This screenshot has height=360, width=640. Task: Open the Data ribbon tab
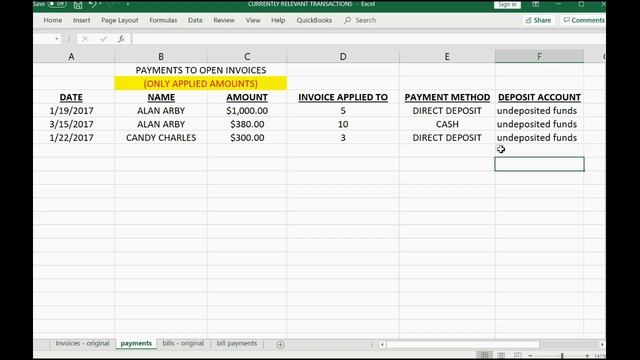click(195, 20)
